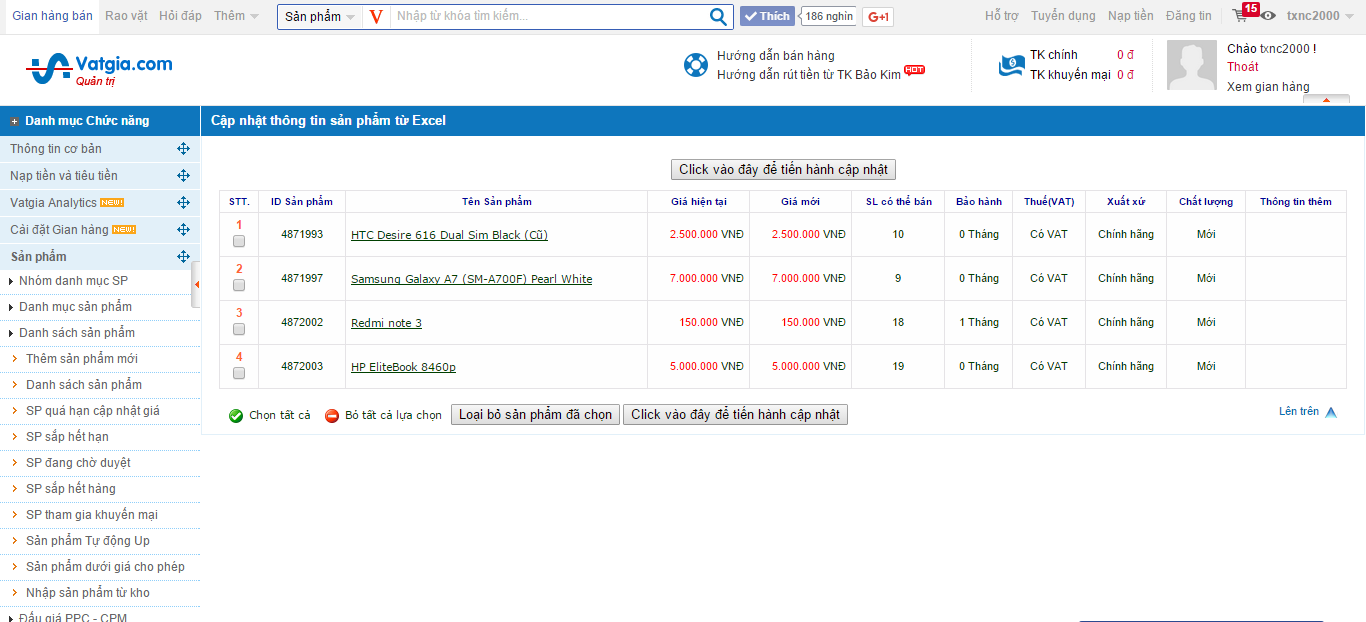Open the Sản phẩm search category dropdown
1366x622 pixels.
pos(319,16)
